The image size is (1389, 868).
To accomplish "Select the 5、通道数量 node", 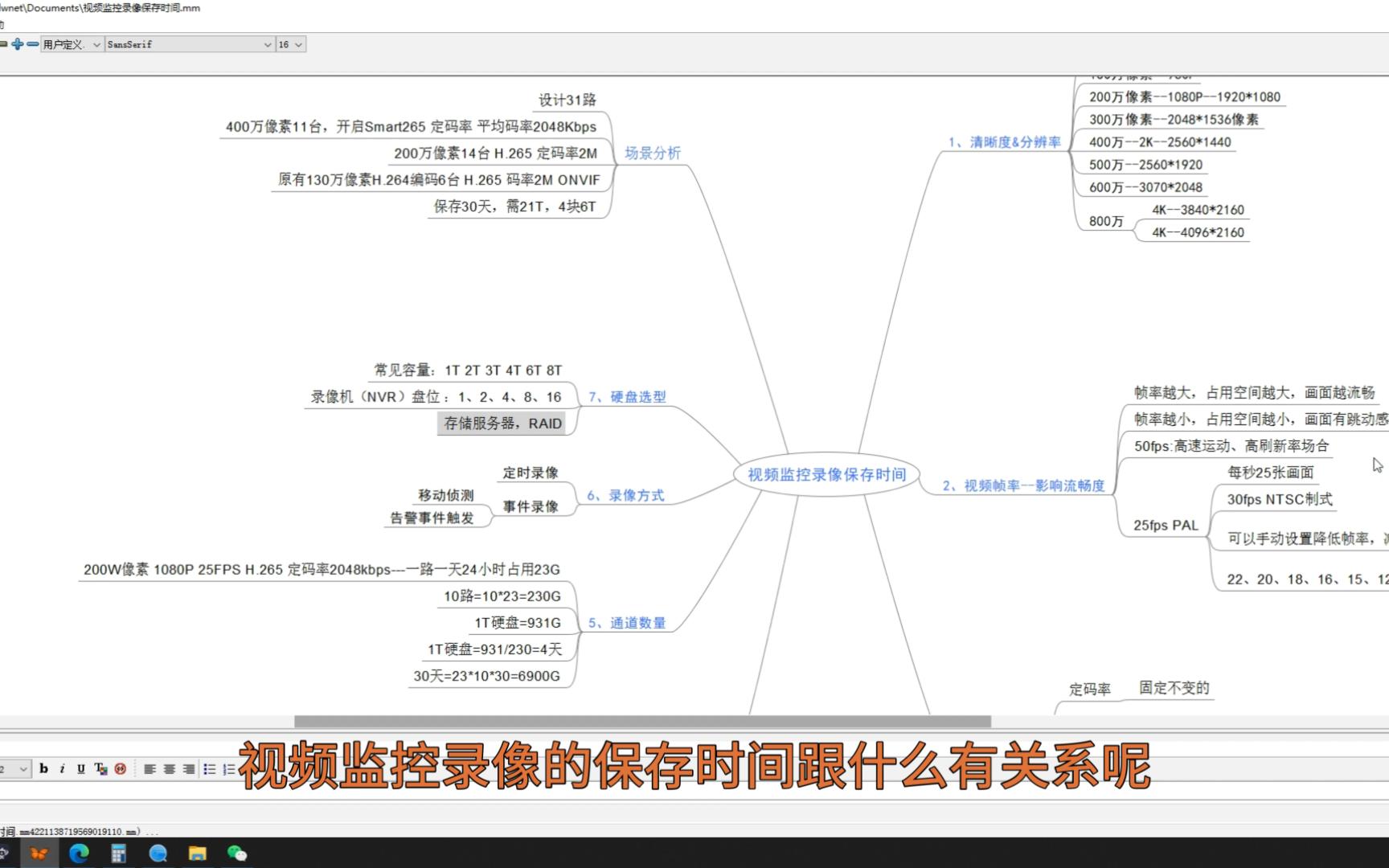I will [627, 622].
